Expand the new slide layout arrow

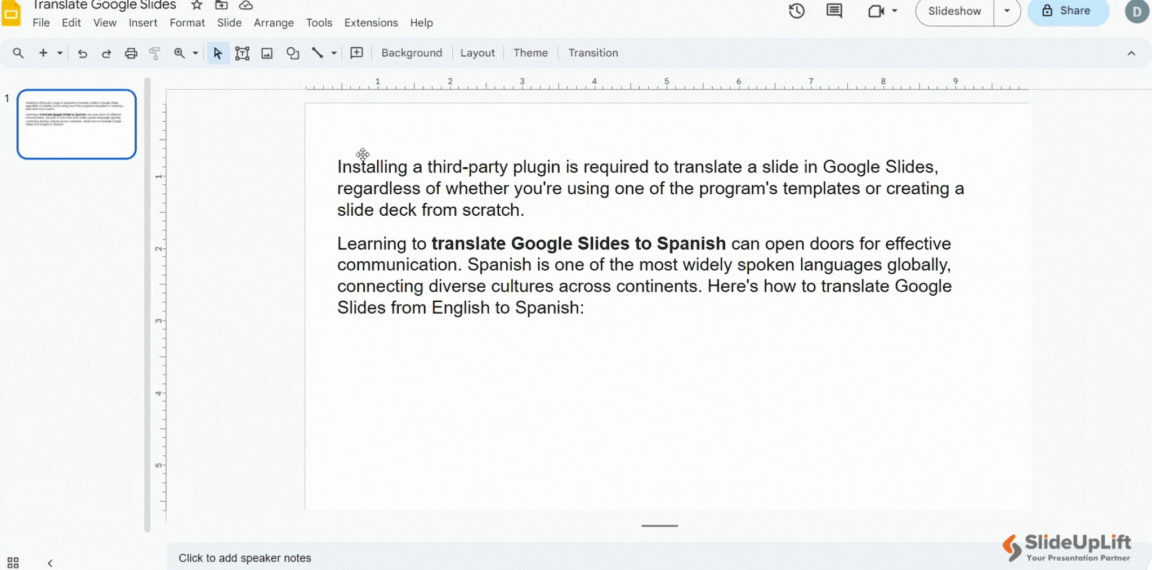point(60,53)
